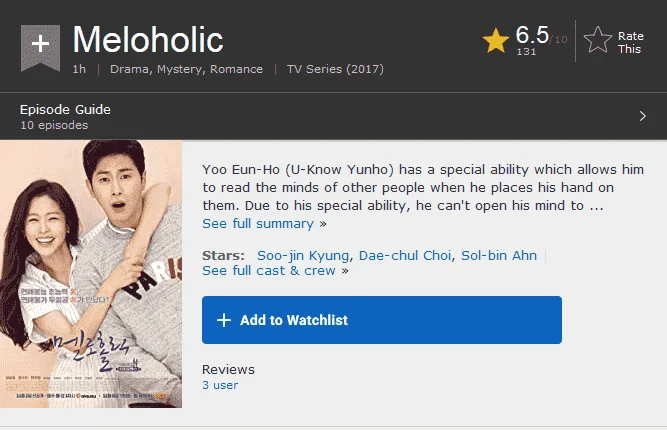The height and width of the screenshot is (430, 667).
Task: Open the Episode Guide section
Action: pos(334,116)
